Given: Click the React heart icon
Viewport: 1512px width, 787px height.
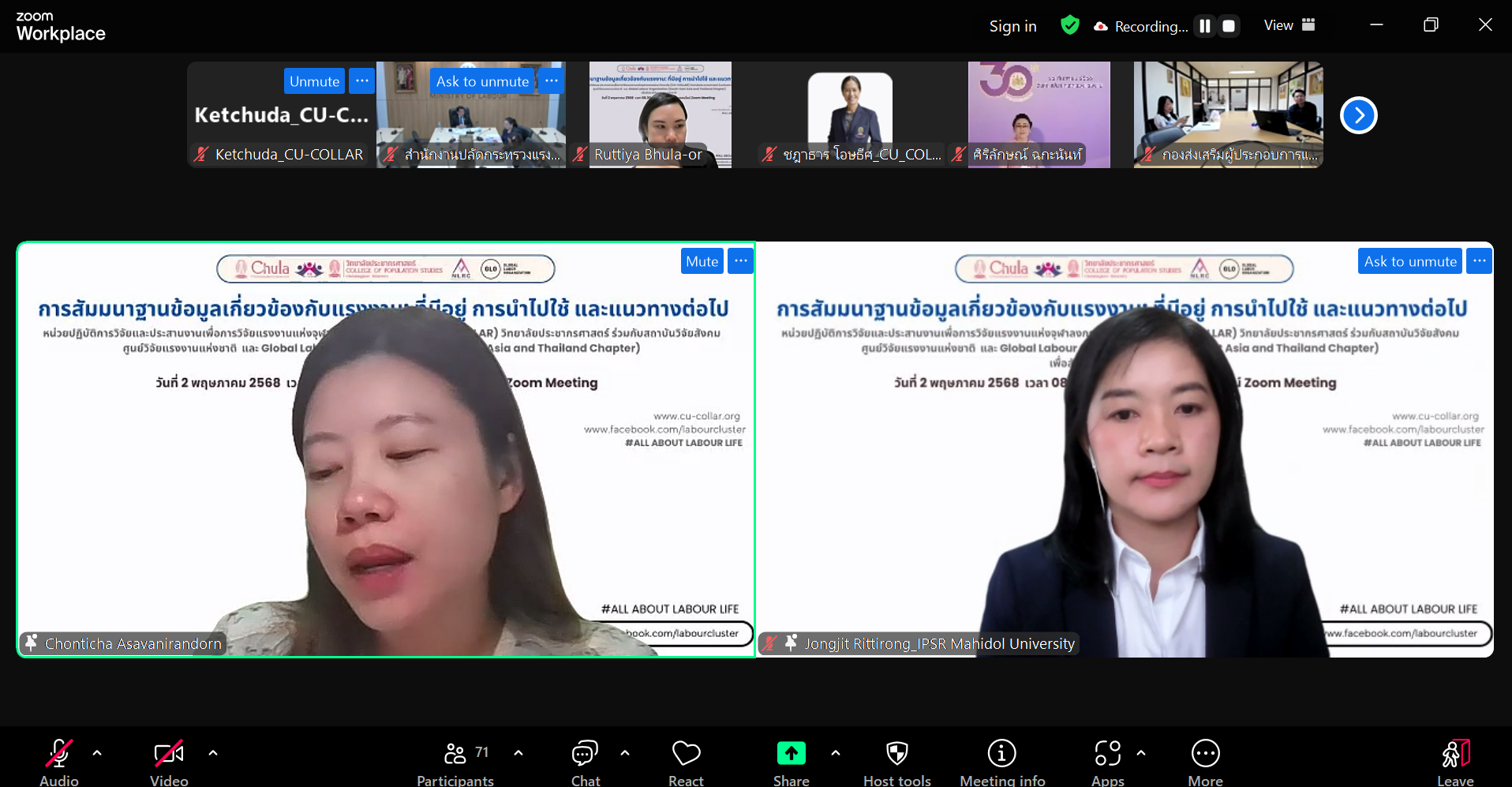Looking at the screenshot, I should pos(686,755).
